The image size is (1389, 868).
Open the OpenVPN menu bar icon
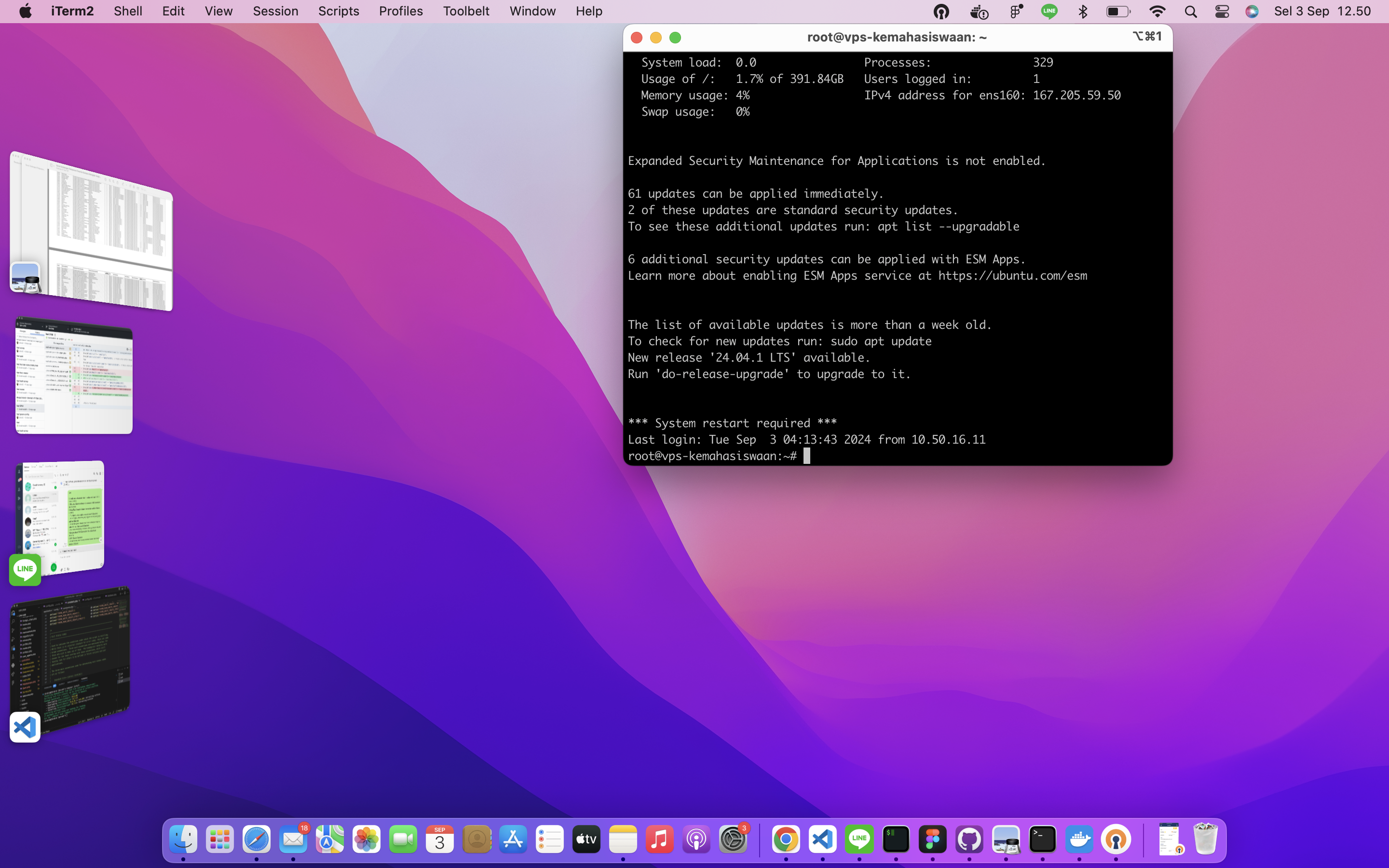[941, 11]
